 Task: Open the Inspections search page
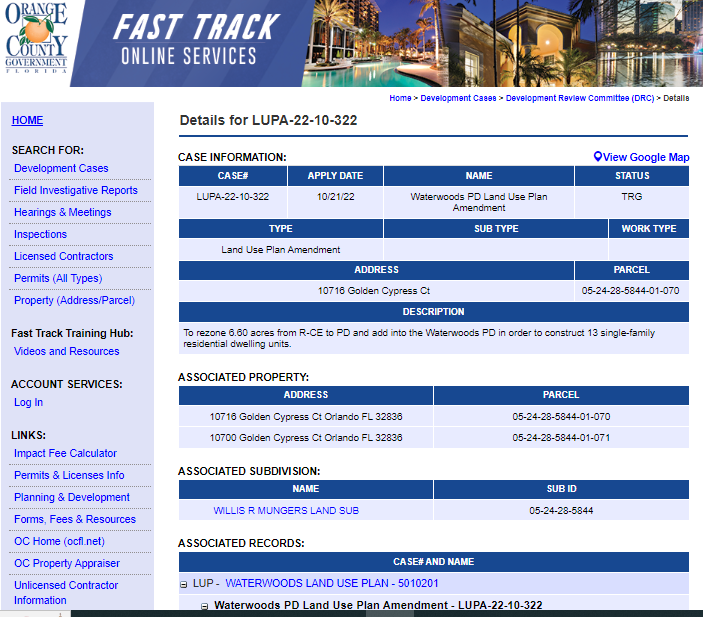(40, 234)
